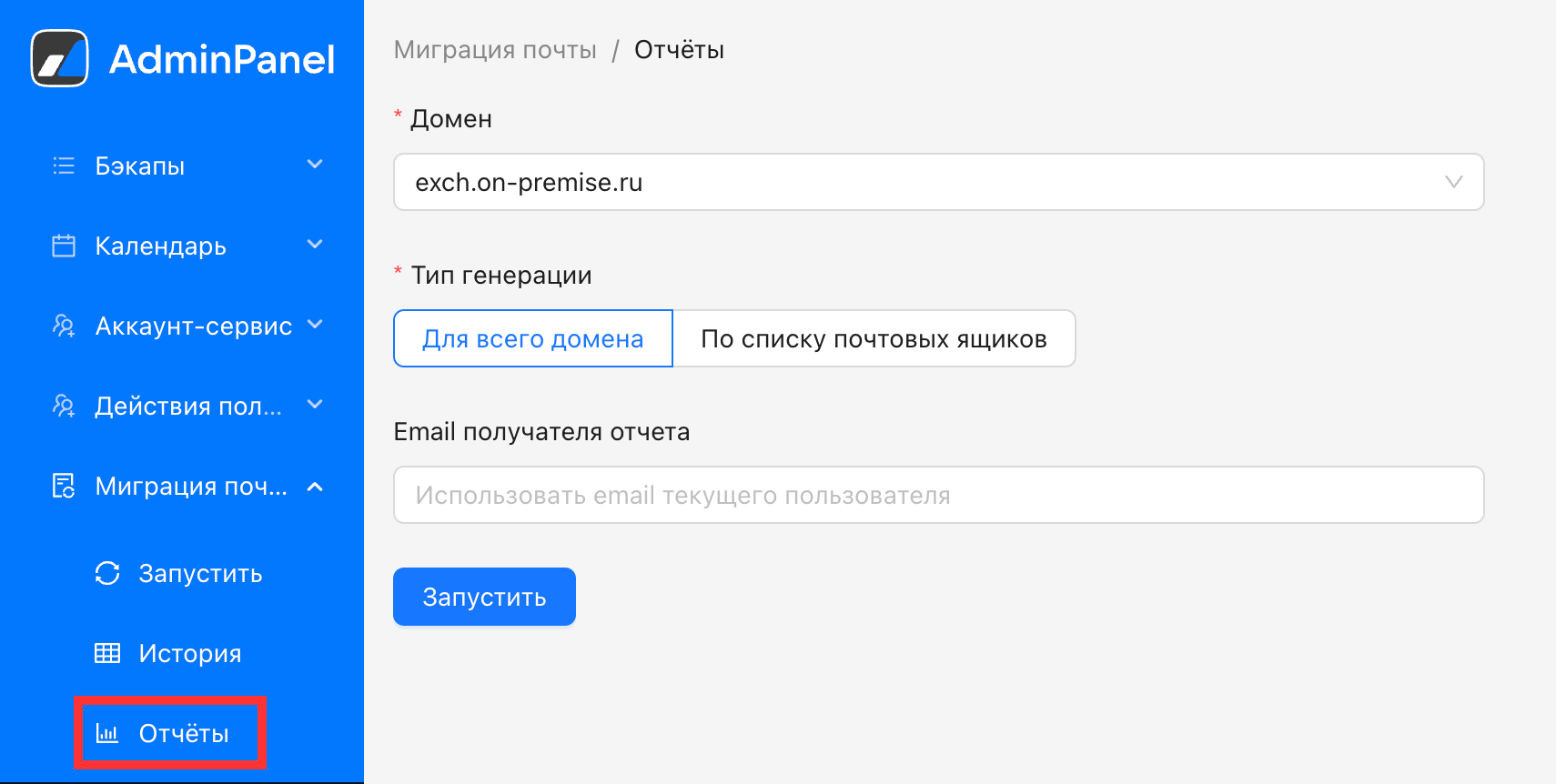The height and width of the screenshot is (784, 1556).
Task: Choose По списку почтовых ящиков option
Action: (x=874, y=338)
